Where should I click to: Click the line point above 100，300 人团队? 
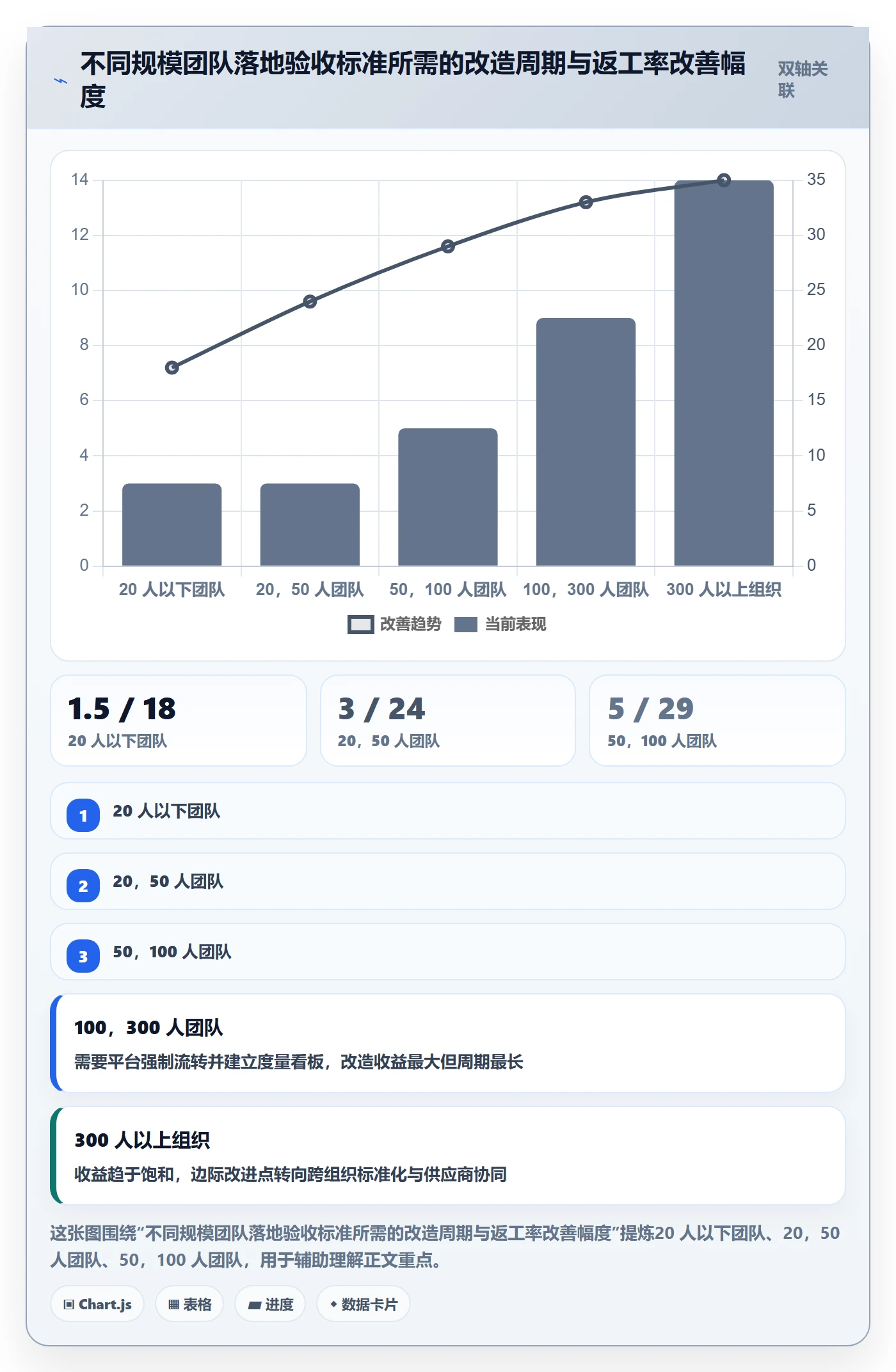tap(586, 202)
